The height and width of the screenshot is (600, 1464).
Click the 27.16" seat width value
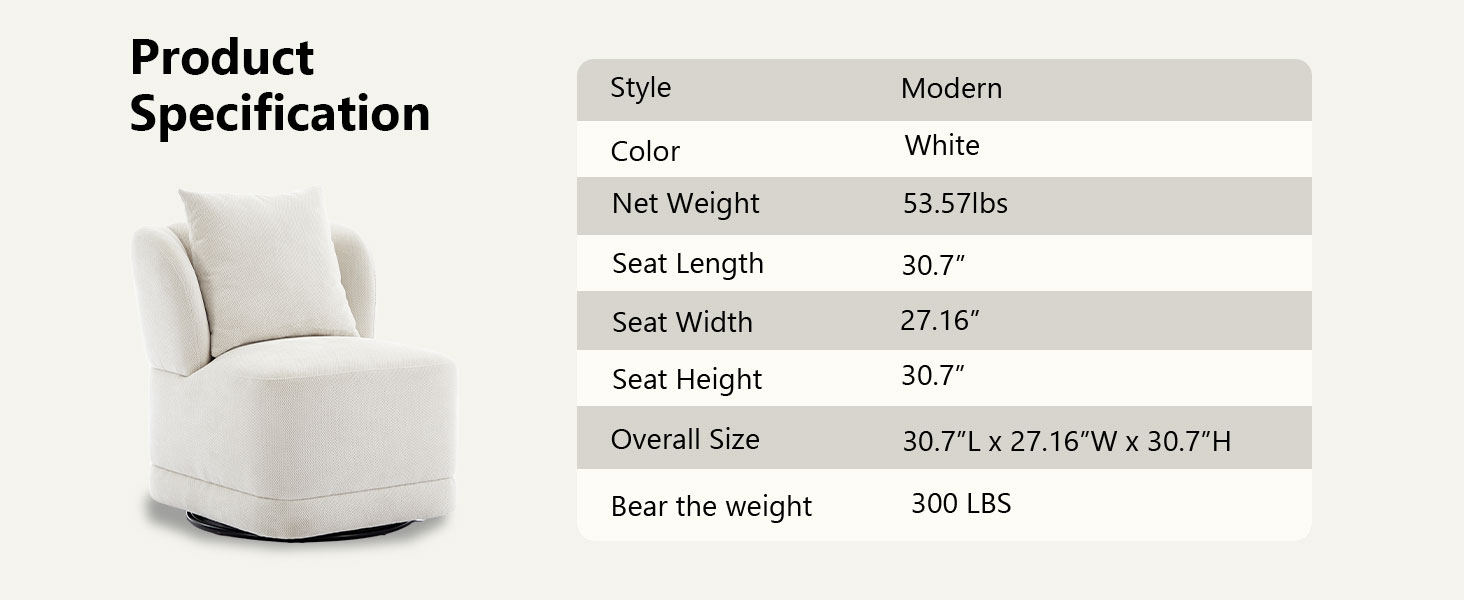(x=939, y=320)
